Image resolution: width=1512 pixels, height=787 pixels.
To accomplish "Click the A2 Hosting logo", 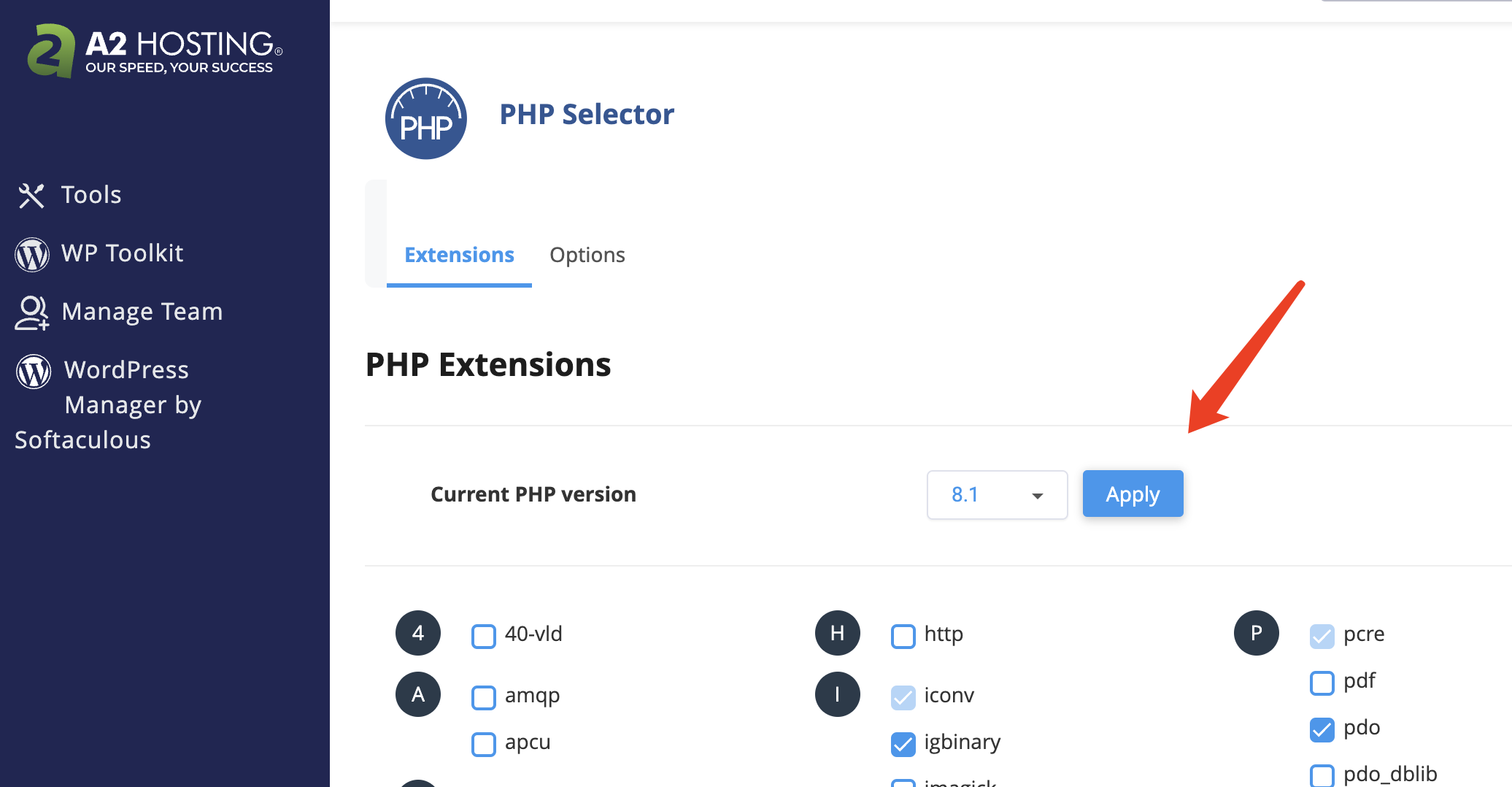I will (x=155, y=51).
